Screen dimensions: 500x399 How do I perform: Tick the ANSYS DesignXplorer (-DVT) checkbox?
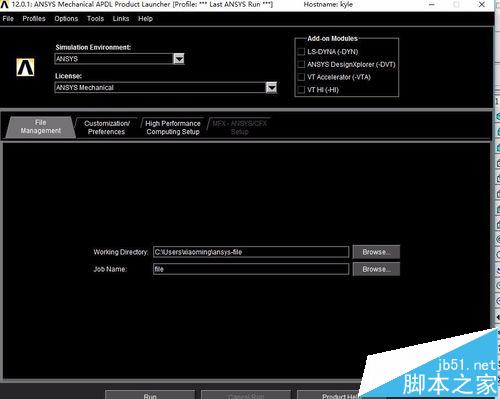[x=301, y=64]
